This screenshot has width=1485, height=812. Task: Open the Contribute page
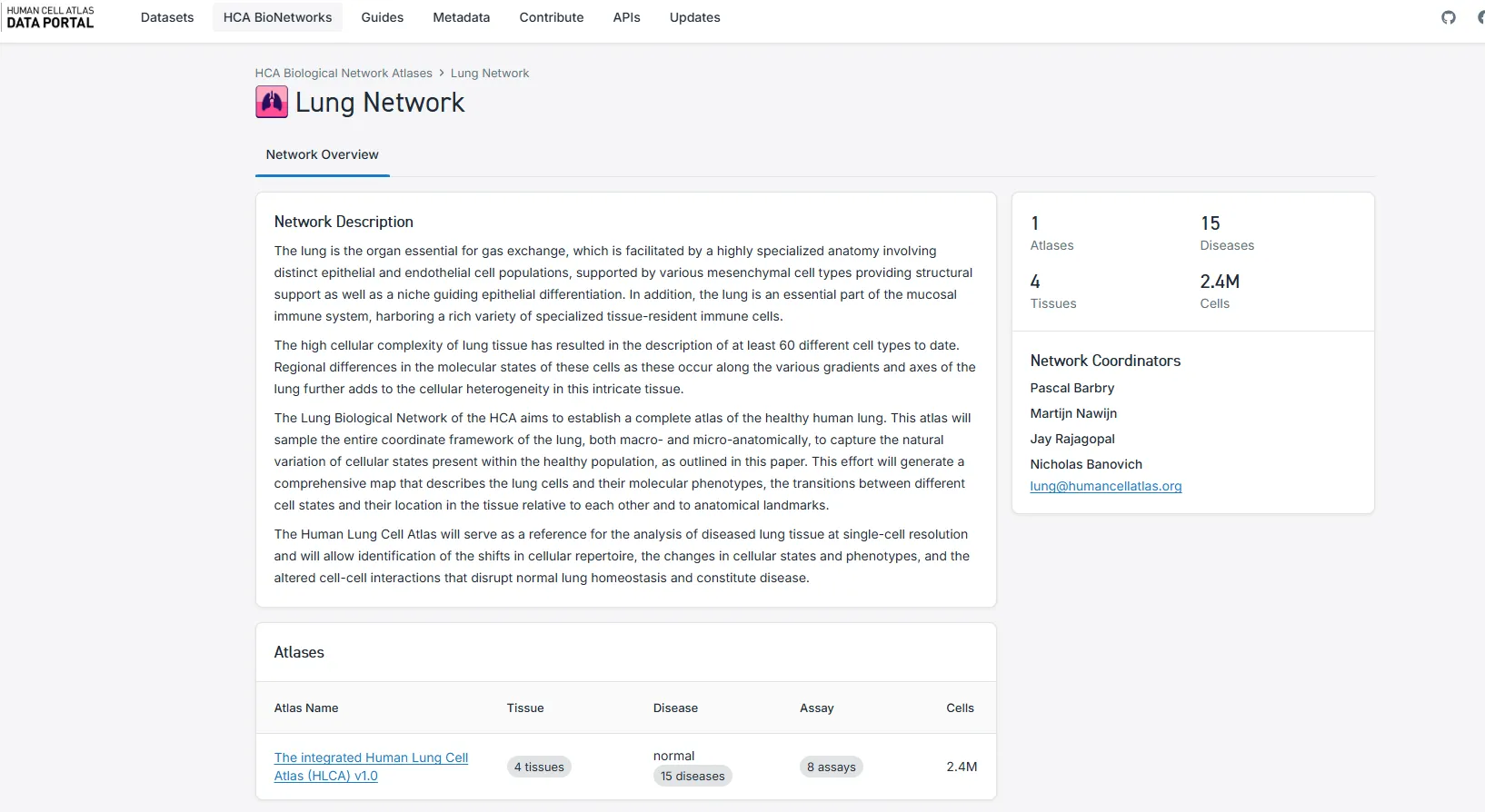[552, 17]
